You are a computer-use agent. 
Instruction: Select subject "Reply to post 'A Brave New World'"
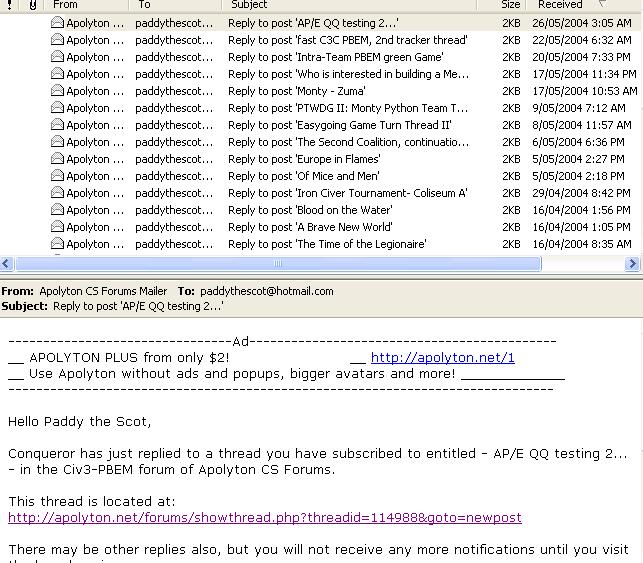tap(310, 227)
